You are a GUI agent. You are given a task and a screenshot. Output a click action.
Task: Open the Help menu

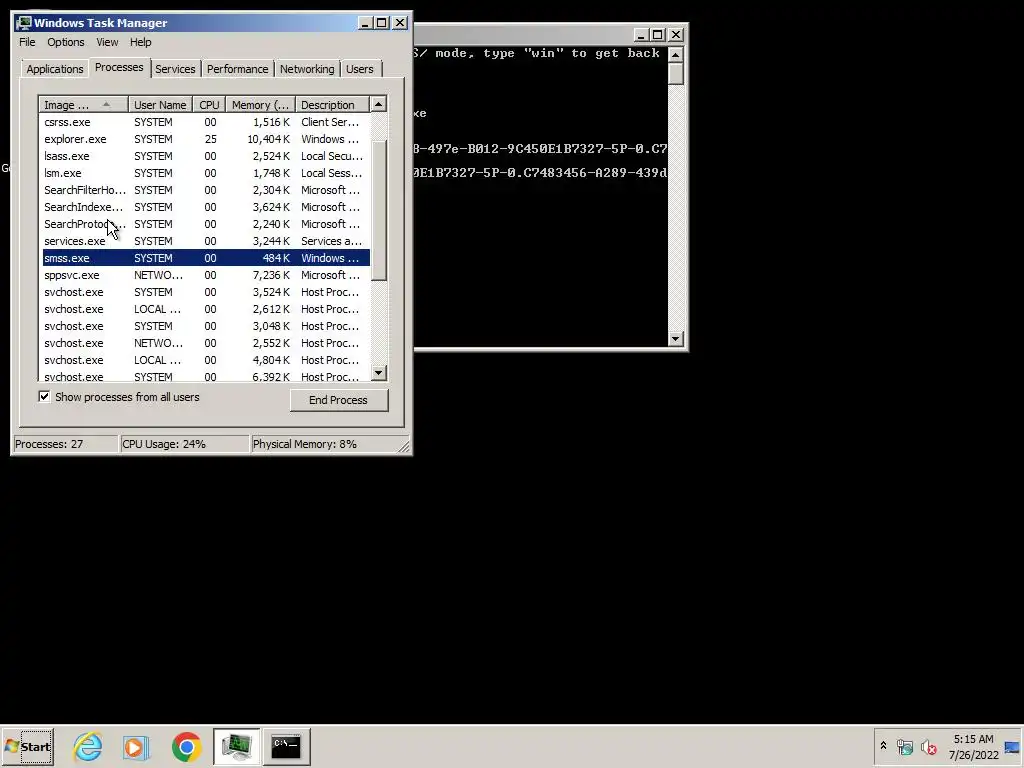(140, 42)
